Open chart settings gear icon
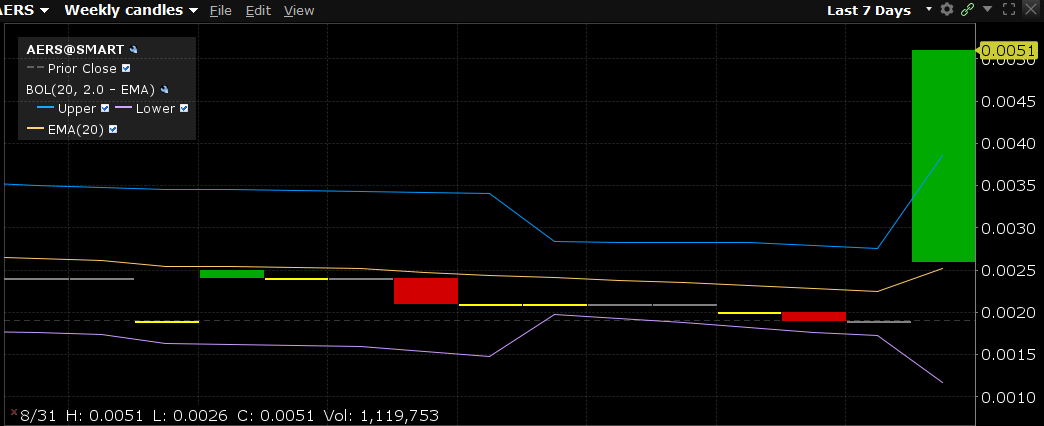Viewport: 1044px width, 426px height. [x=947, y=9]
